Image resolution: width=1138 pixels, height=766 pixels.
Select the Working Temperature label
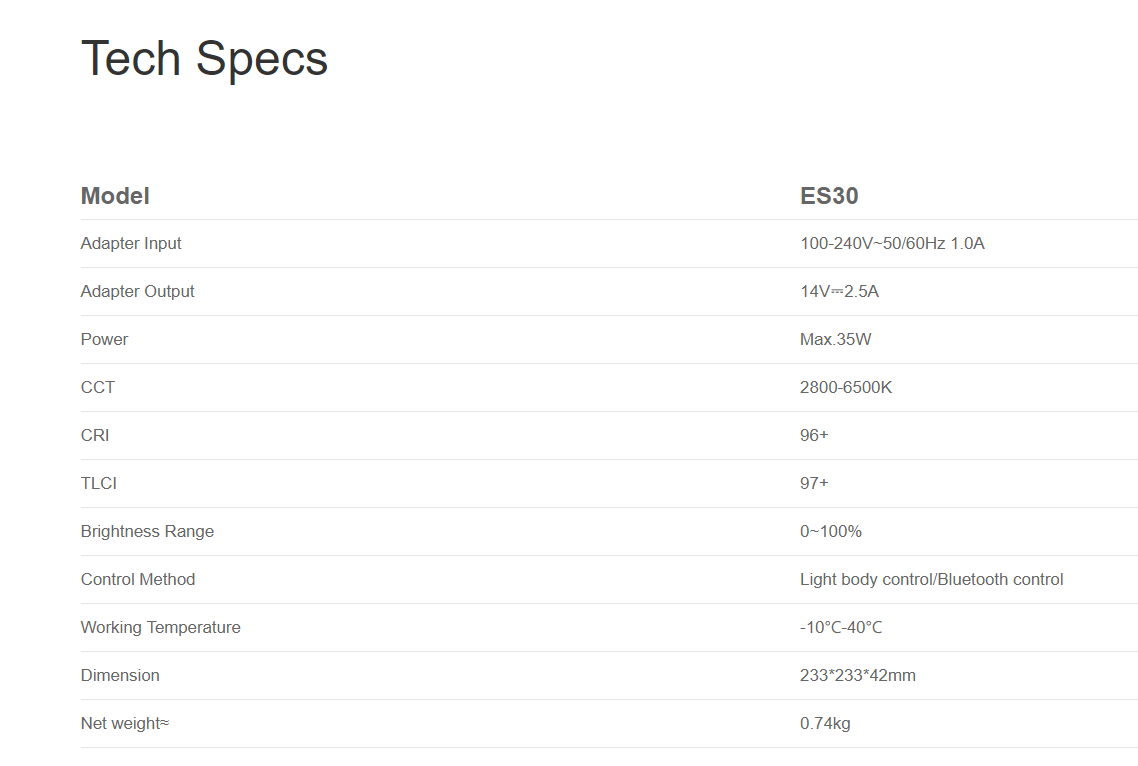(x=160, y=627)
